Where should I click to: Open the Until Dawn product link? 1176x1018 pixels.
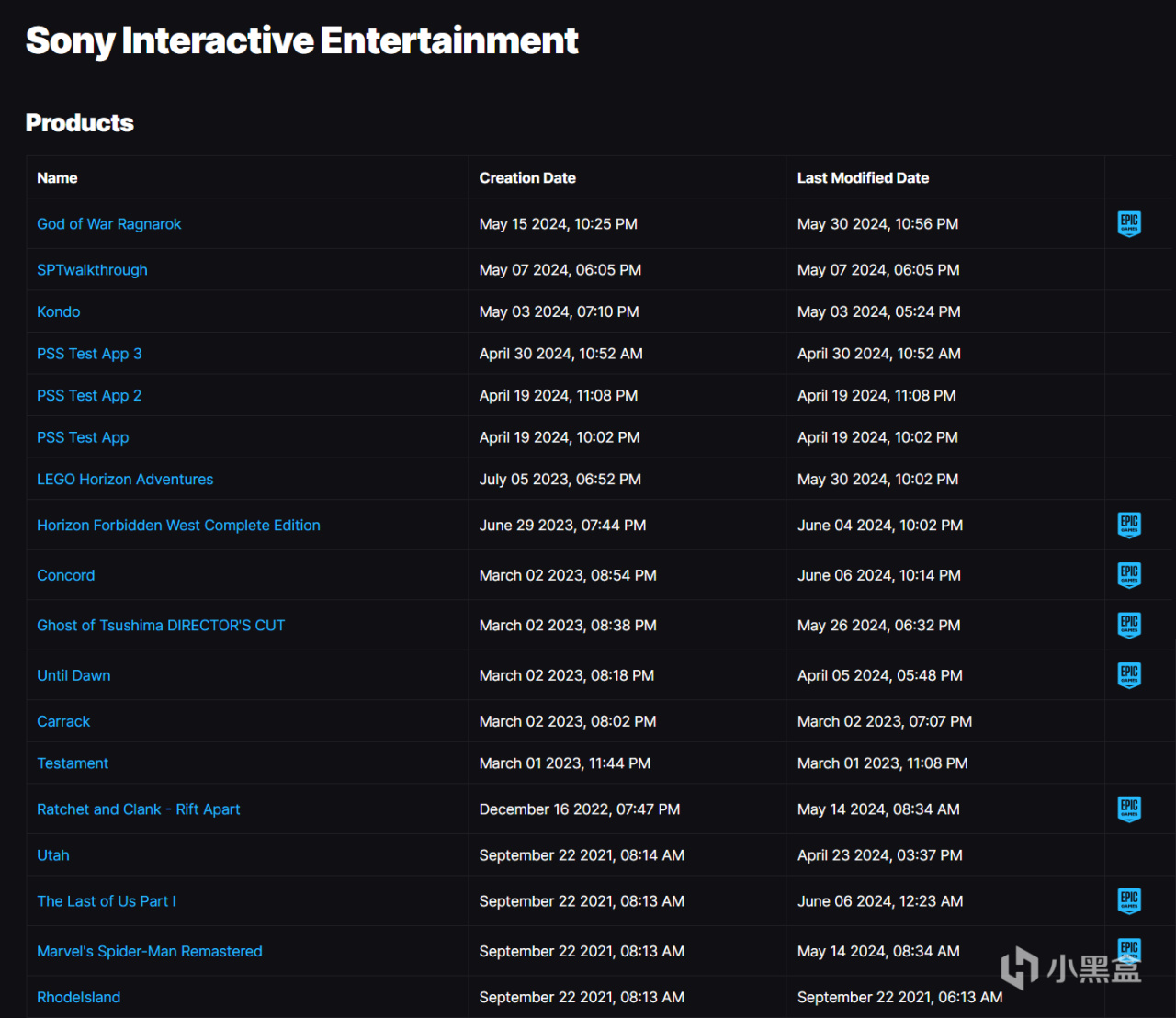tap(73, 675)
